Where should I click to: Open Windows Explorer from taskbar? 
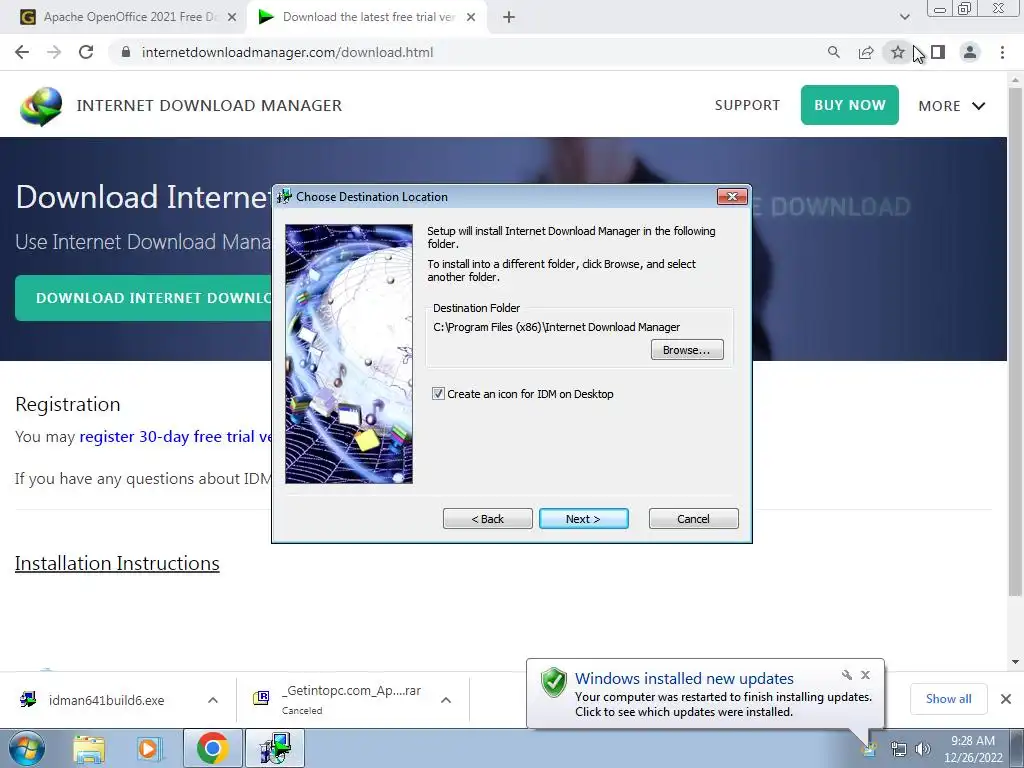click(88, 749)
